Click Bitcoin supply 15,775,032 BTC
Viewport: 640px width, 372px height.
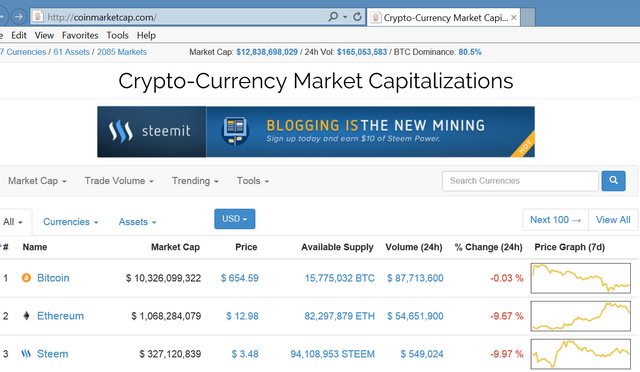click(x=340, y=278)
